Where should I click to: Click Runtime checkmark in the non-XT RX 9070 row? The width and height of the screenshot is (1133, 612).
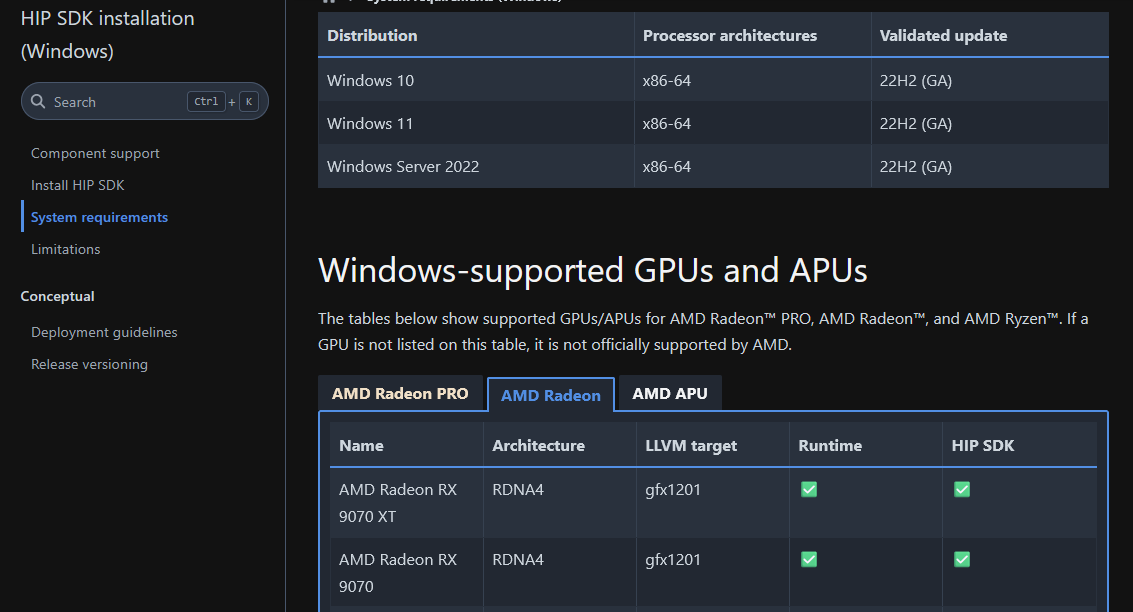(809, 559)
